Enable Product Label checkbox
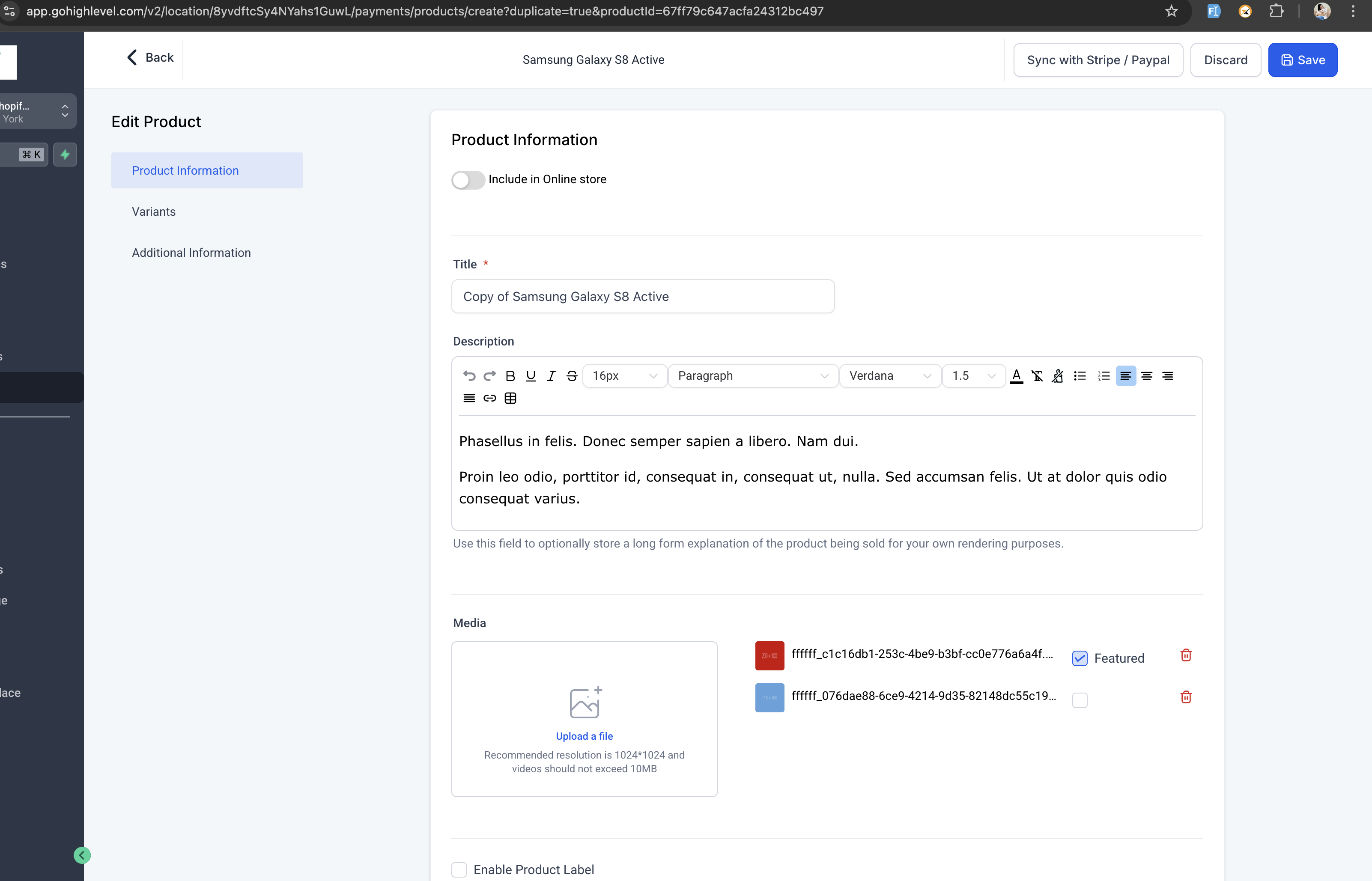 (459, 869)
